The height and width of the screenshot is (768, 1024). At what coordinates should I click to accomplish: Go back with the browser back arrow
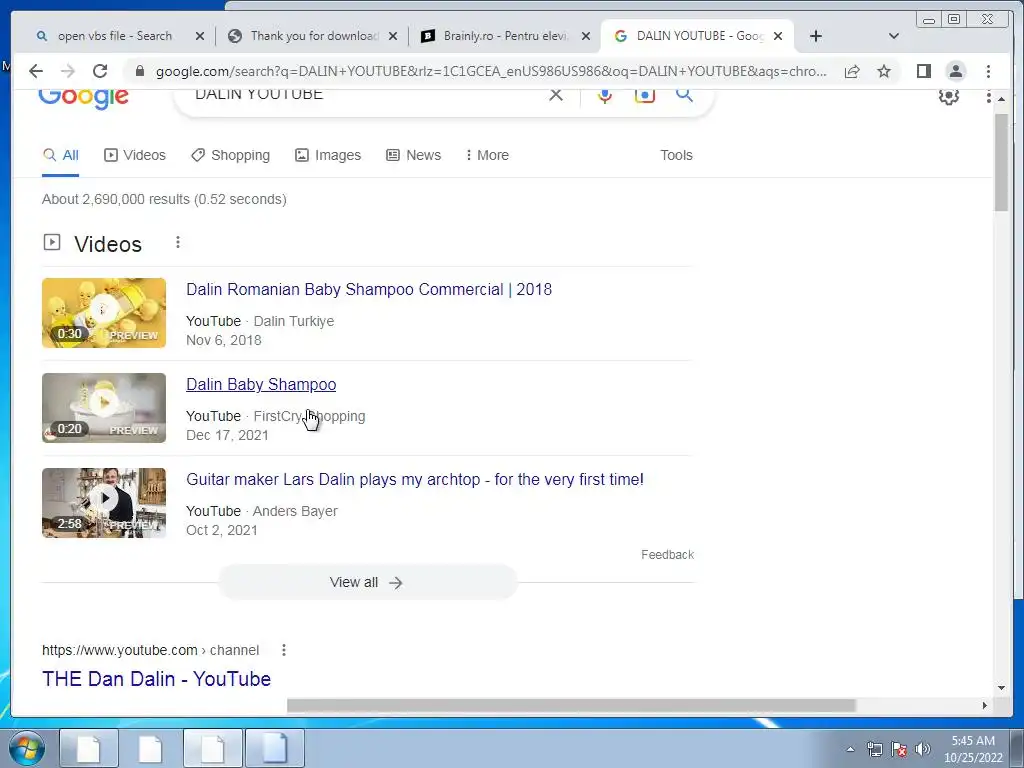36,71
